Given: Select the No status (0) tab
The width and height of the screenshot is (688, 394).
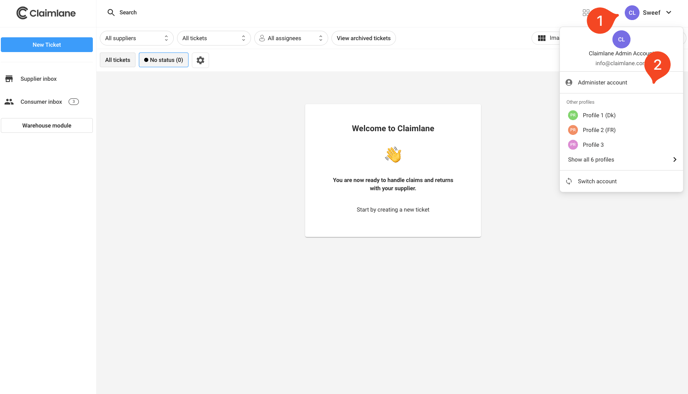Looking at the screenshot, I should coord(164,60).
